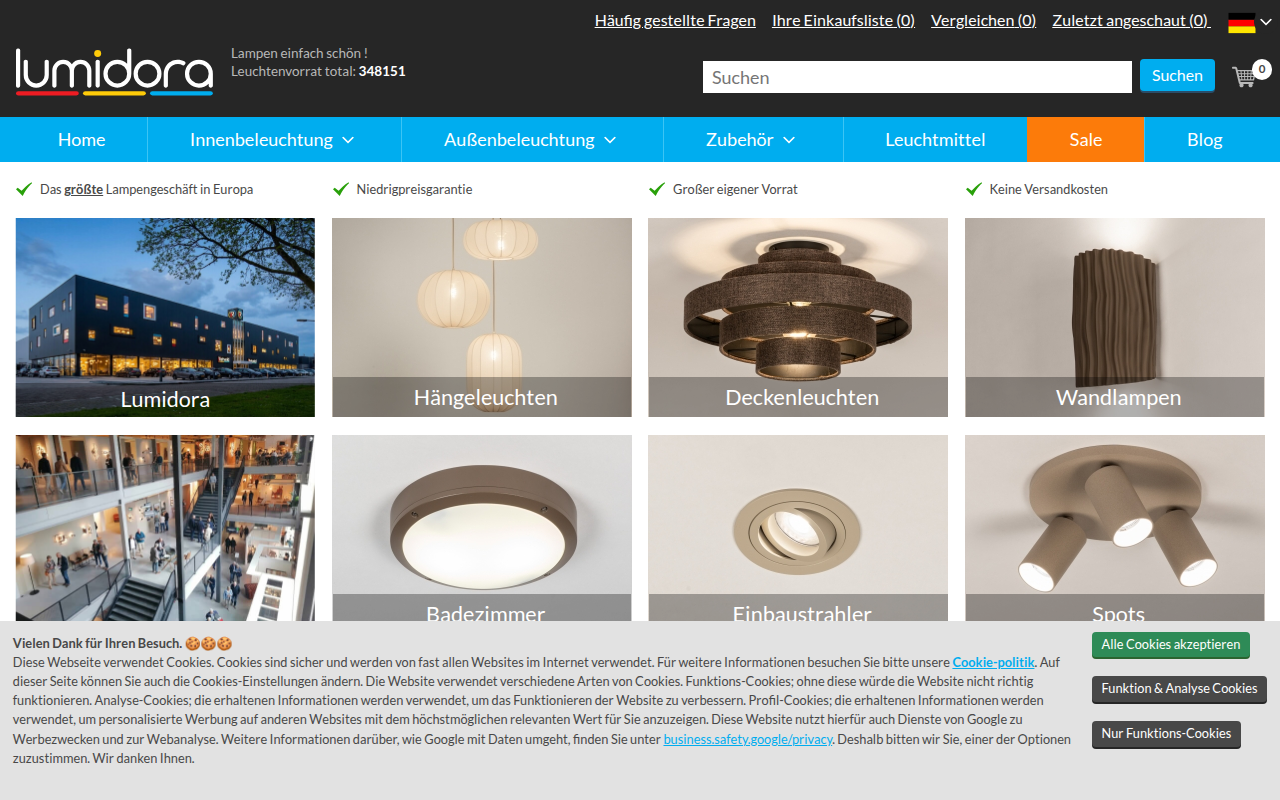Go to the Home tab
The height and width of the screenshot is (800, 1280).
(82, 140)
